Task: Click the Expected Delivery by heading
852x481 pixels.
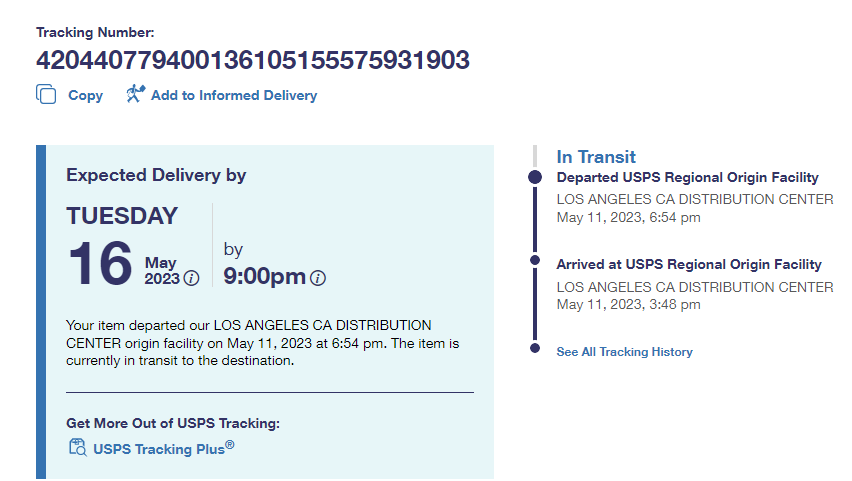Action: click(156, 175)
